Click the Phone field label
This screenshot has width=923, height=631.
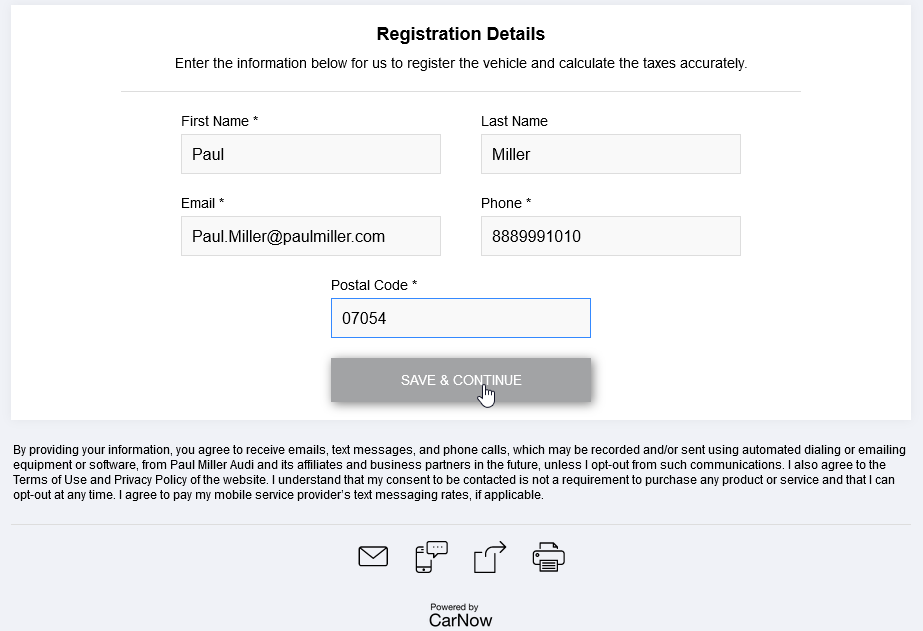[x=506, y=203]
